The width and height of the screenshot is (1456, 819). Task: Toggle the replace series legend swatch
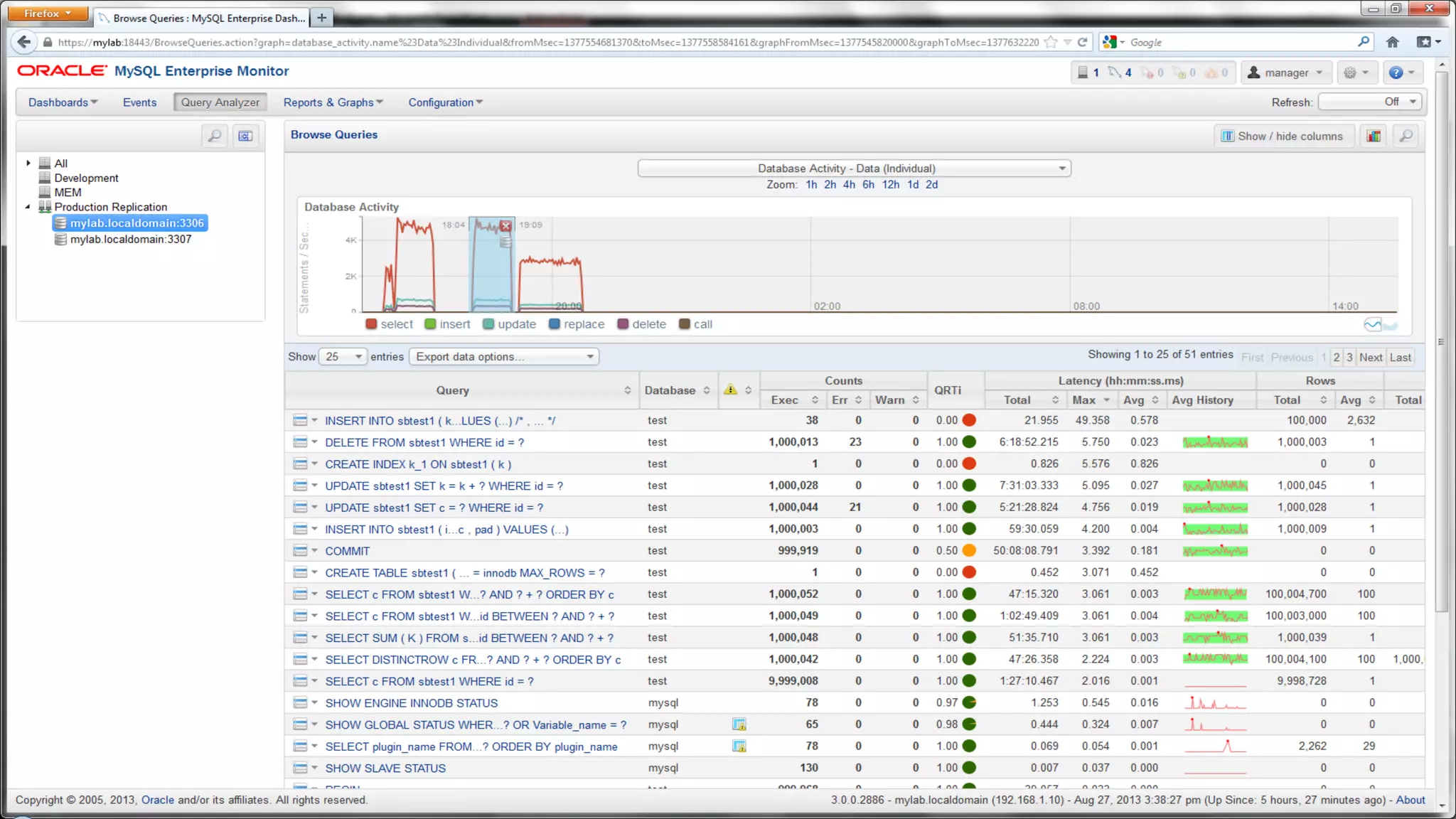555,324
